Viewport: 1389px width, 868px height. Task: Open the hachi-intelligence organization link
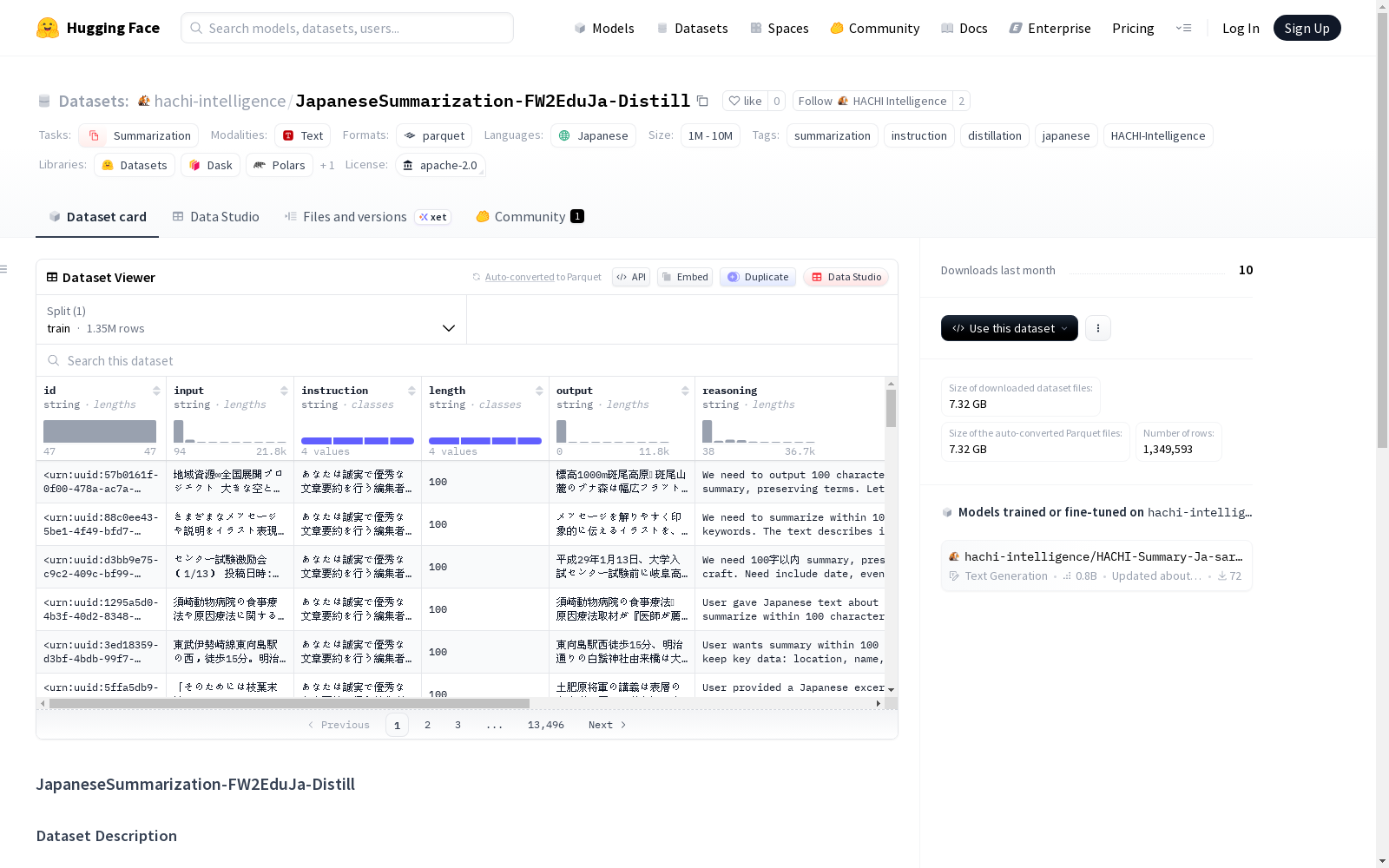pos(220,101)
